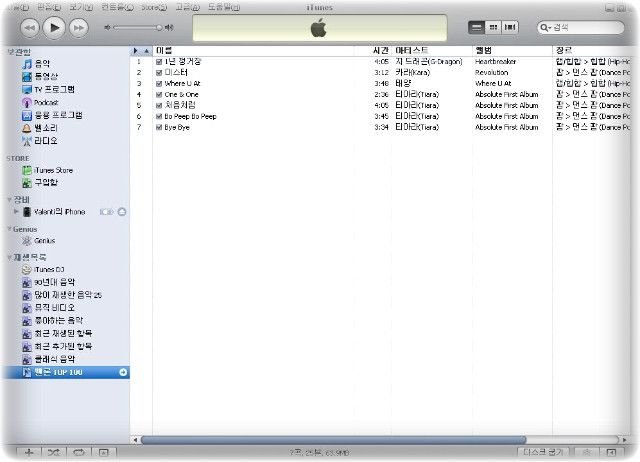Select the 멜론 TOP 100 playlist

click(x=67, y=372)
